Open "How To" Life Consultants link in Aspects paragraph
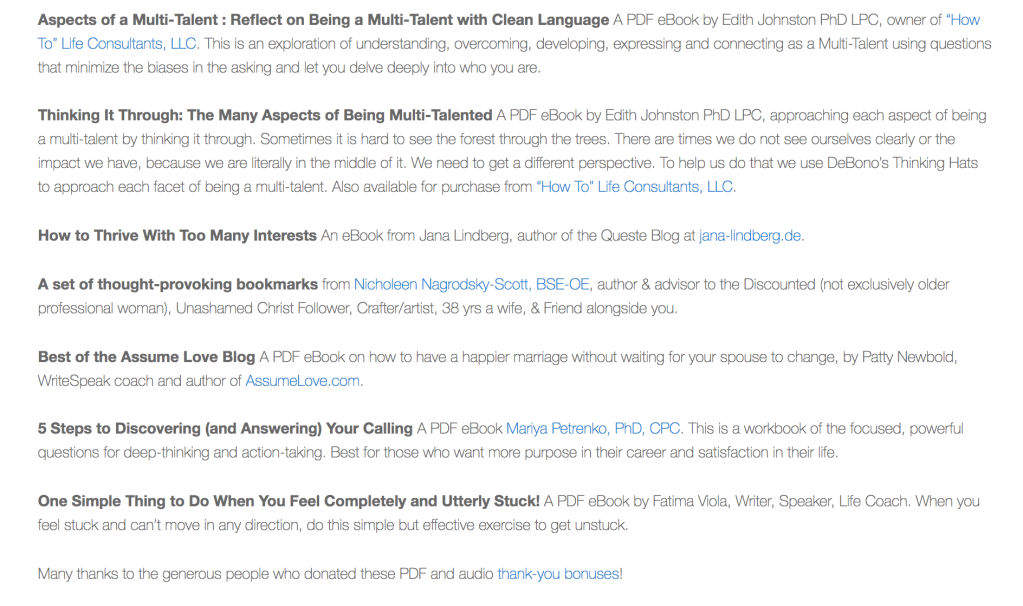This screenshot has height=606, width=1023. (120, 44)
